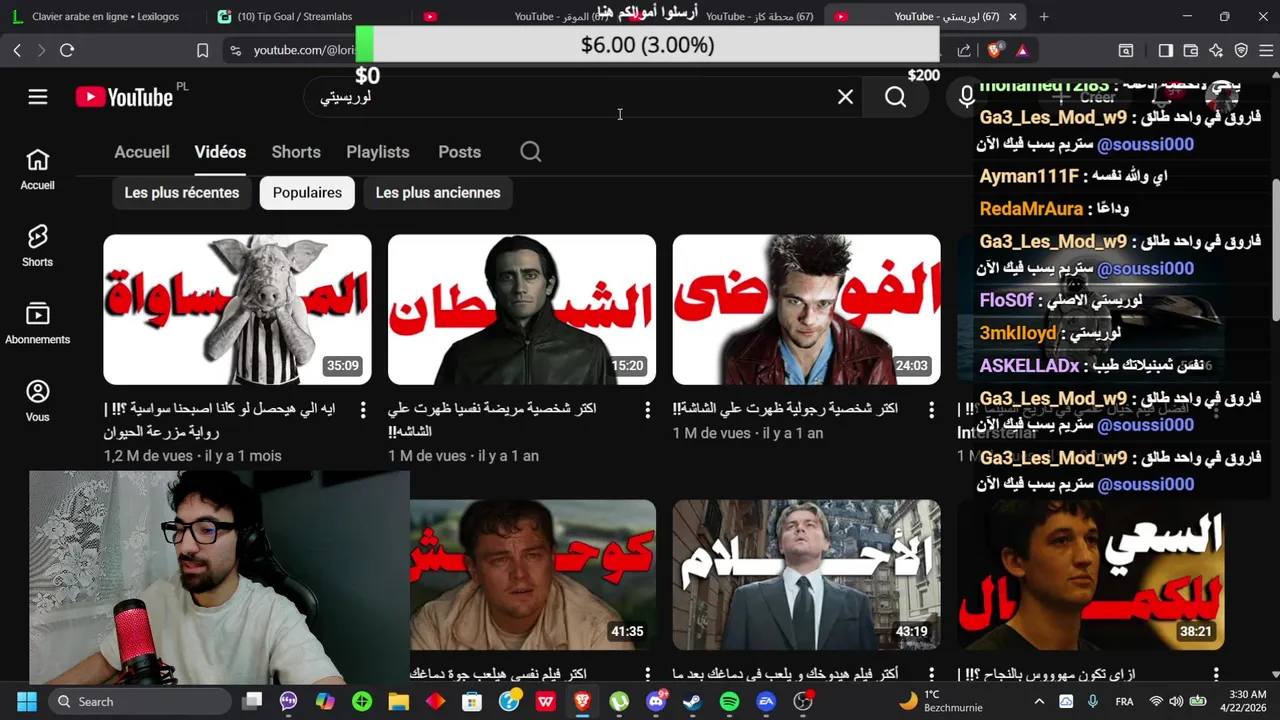1280x720 pixels.
Task: Open Vous in the left sidebar
Action: pos(37,401)
